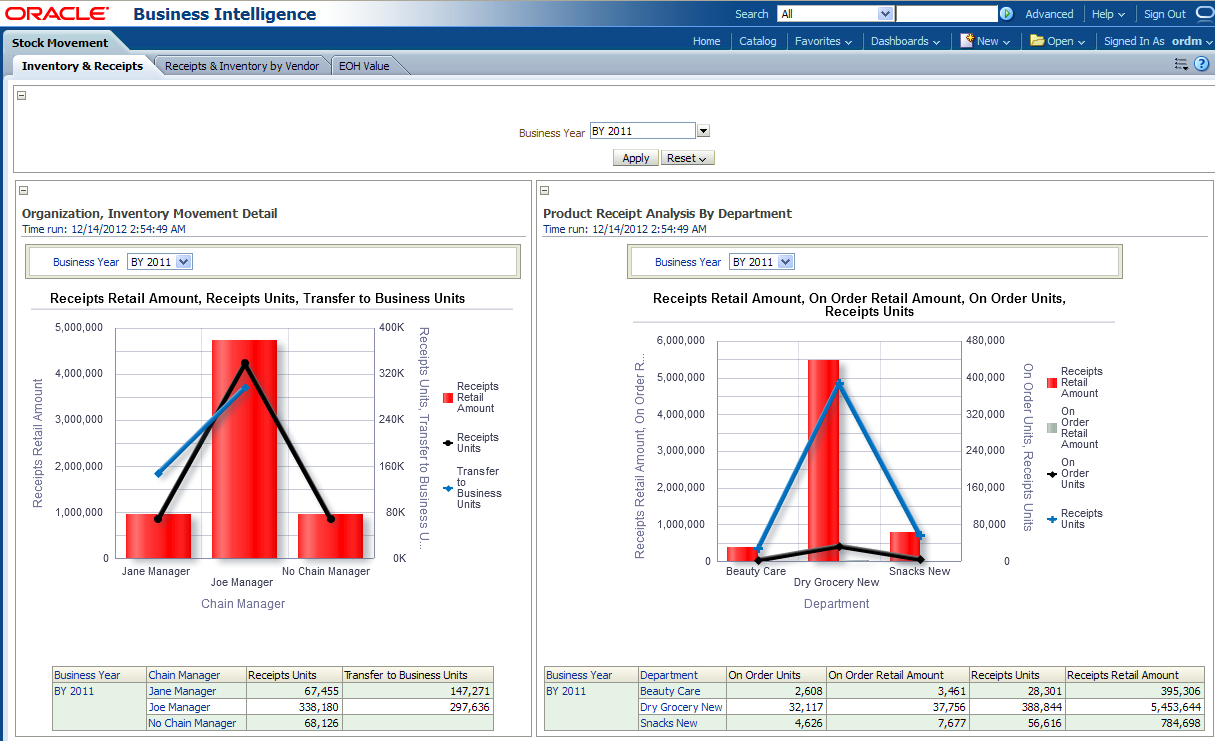Collapse the Business Year prompt section
This screenshot has width=1215, height=741.
click(x=22, y=96)
